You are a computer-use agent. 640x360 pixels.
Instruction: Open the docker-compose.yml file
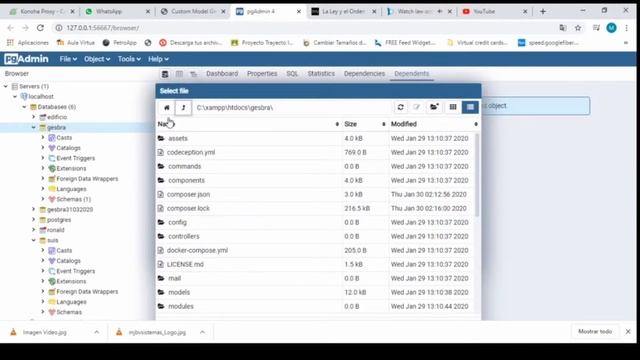pyautogui.click(x=197, y=250)
